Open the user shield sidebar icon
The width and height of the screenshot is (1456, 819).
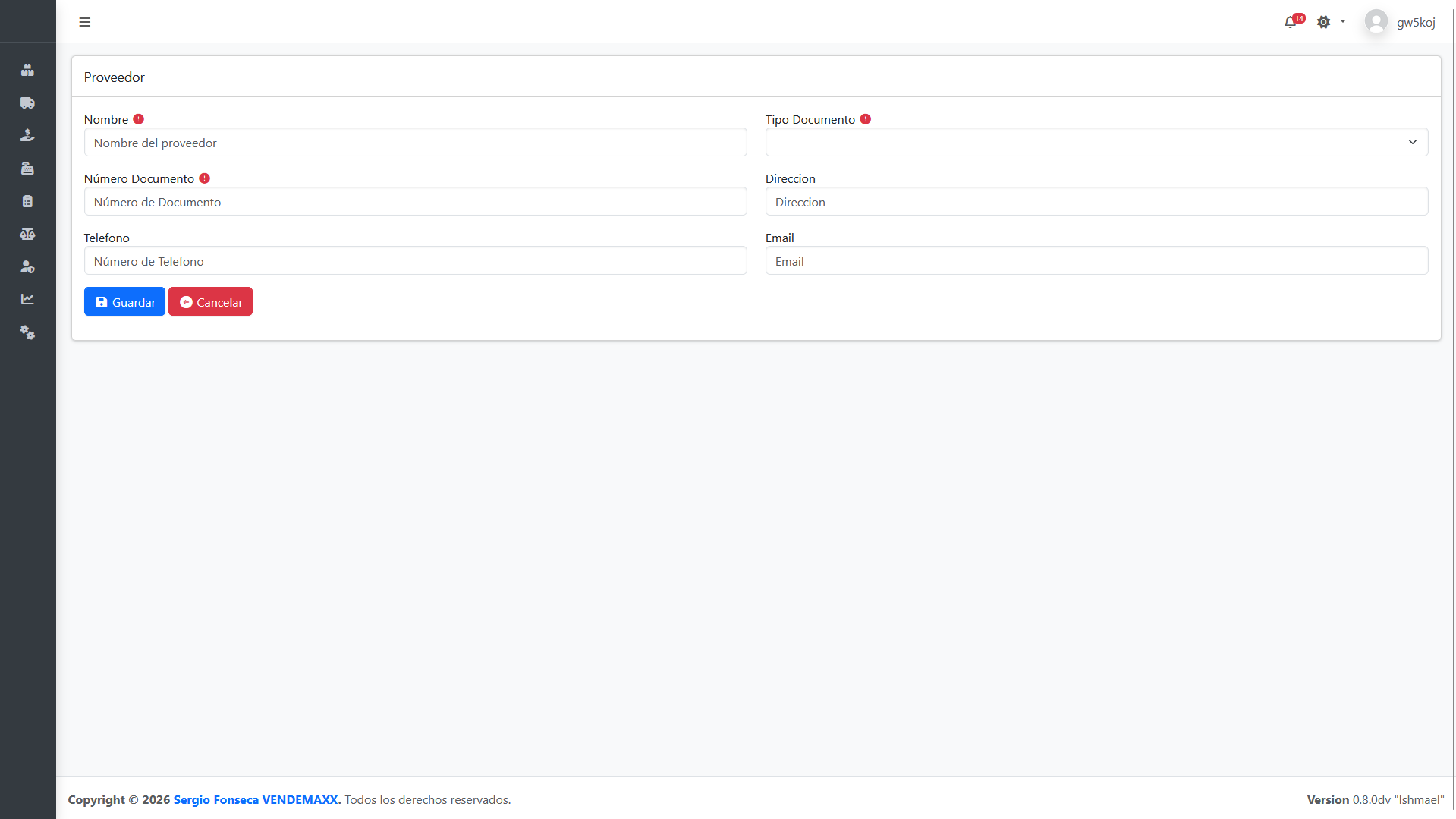click(27, 266)
